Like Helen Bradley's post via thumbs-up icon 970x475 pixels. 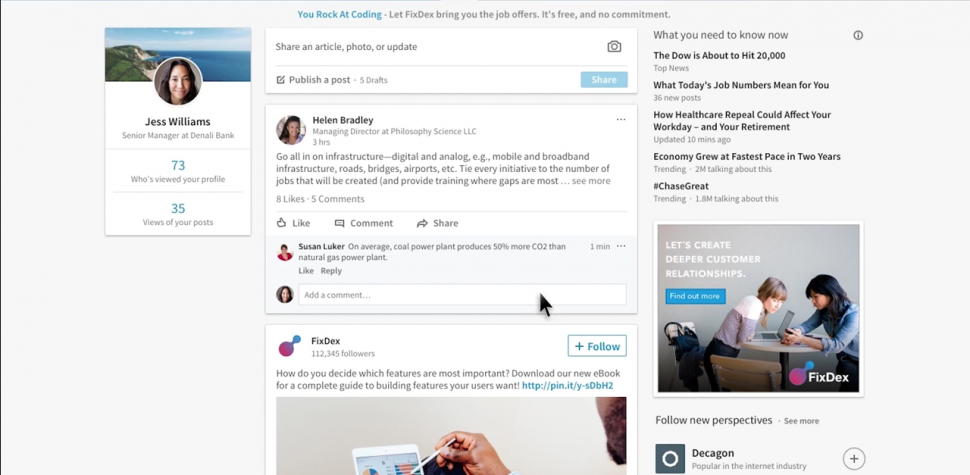point(281,223)
